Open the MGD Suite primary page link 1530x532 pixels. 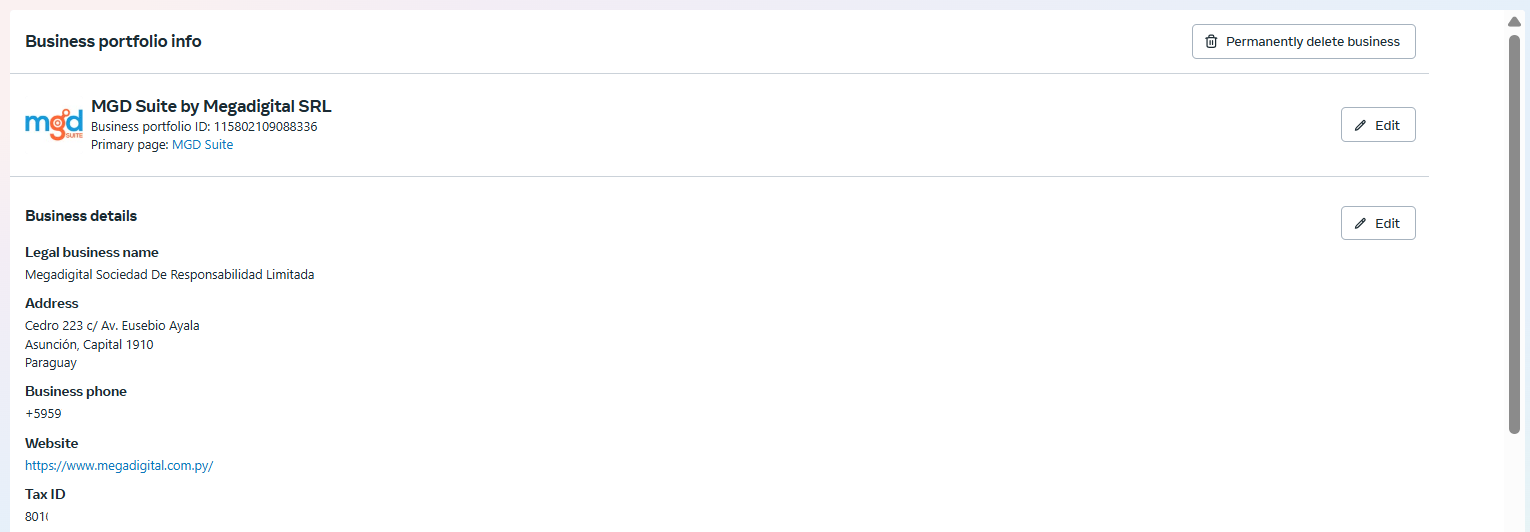pyautogui.click(x=202, y=145)
